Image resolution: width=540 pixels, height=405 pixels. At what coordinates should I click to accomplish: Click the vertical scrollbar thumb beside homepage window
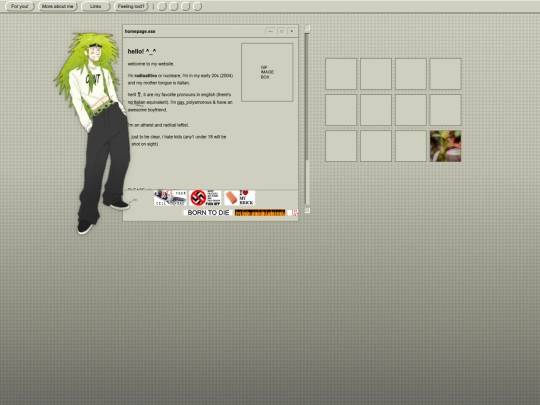307,96
